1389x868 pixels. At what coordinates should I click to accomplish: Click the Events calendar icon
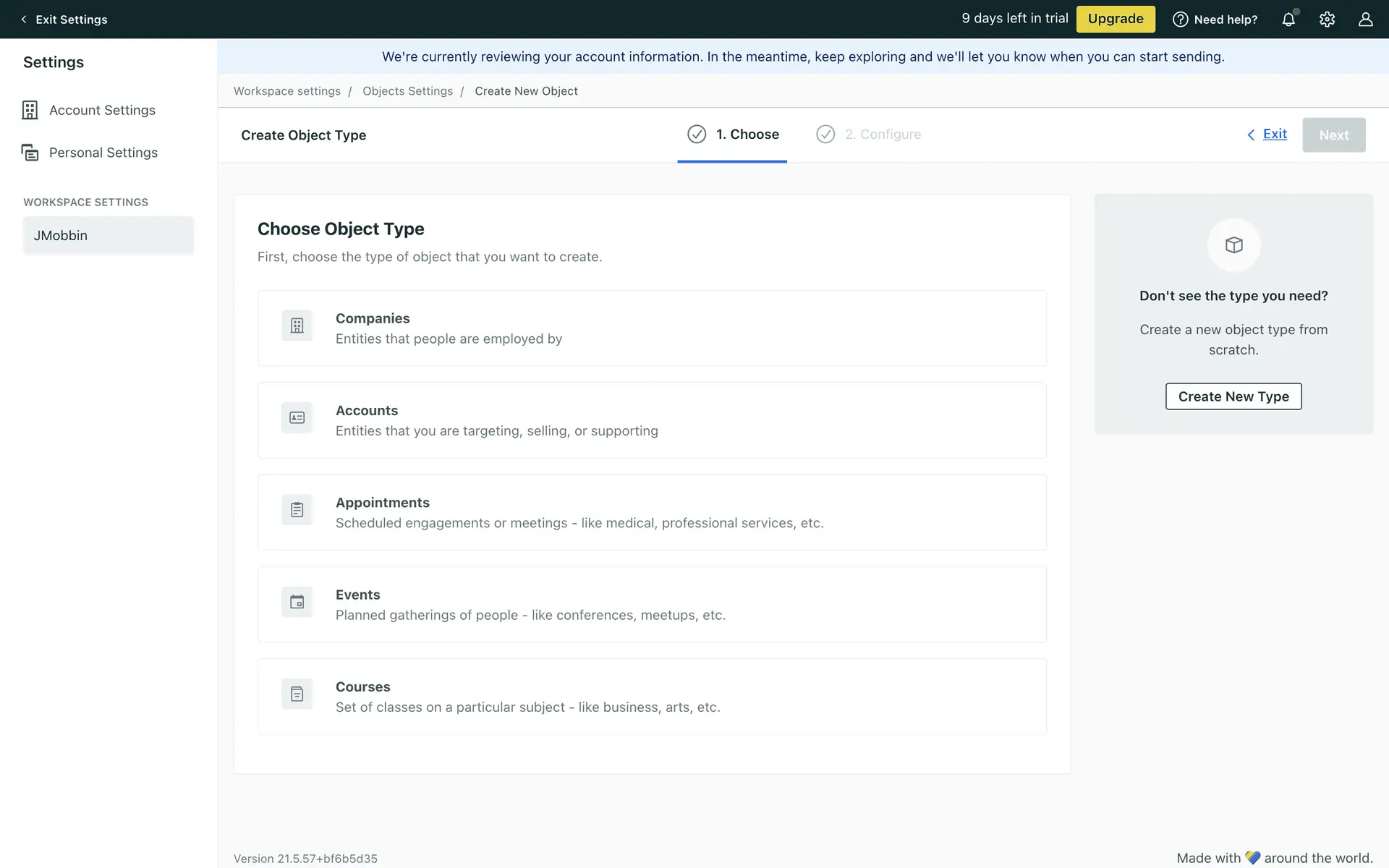(x=297, y=602)
